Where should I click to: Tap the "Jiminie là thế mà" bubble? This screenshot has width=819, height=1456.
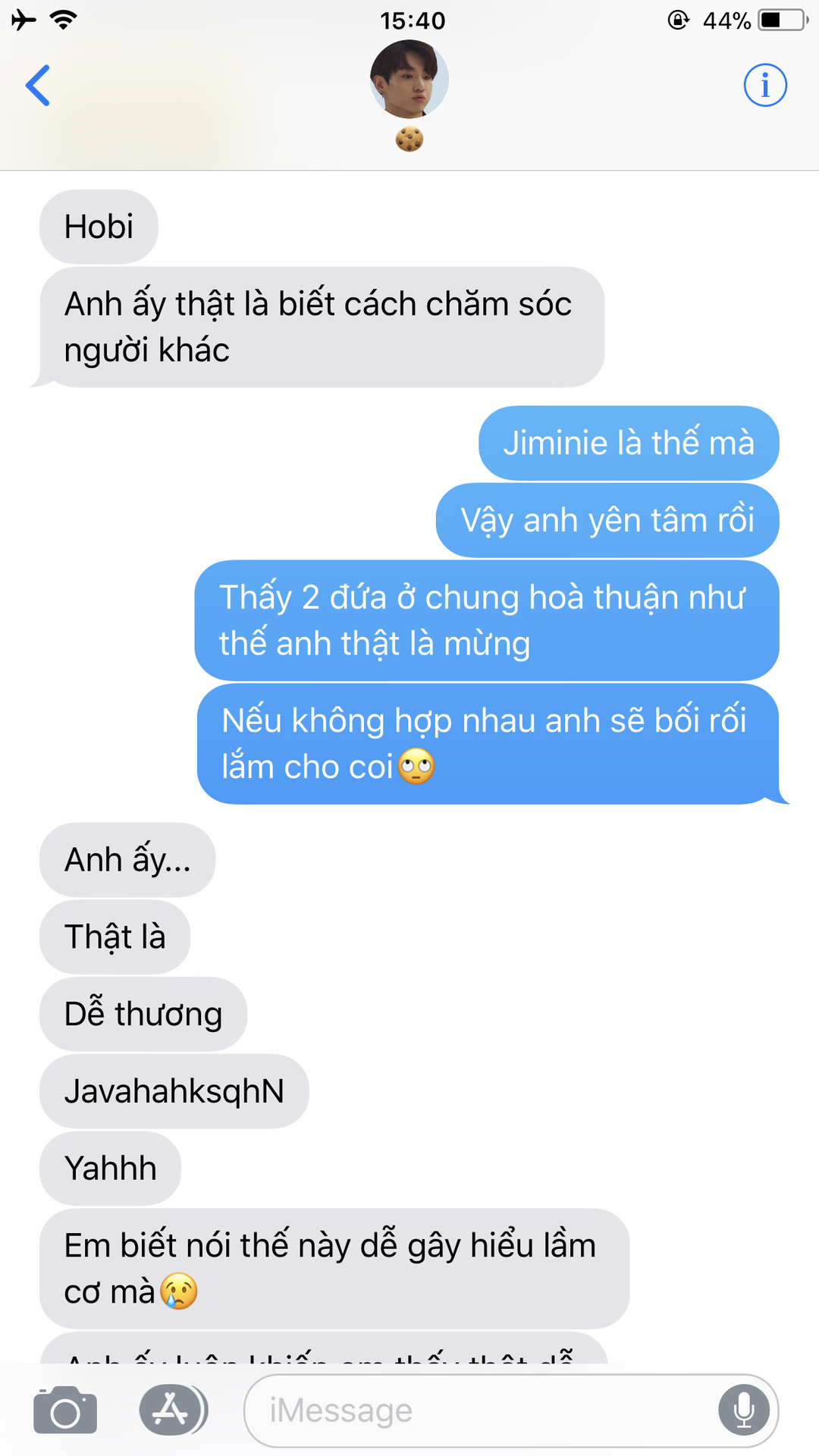(x=629, y=443)
